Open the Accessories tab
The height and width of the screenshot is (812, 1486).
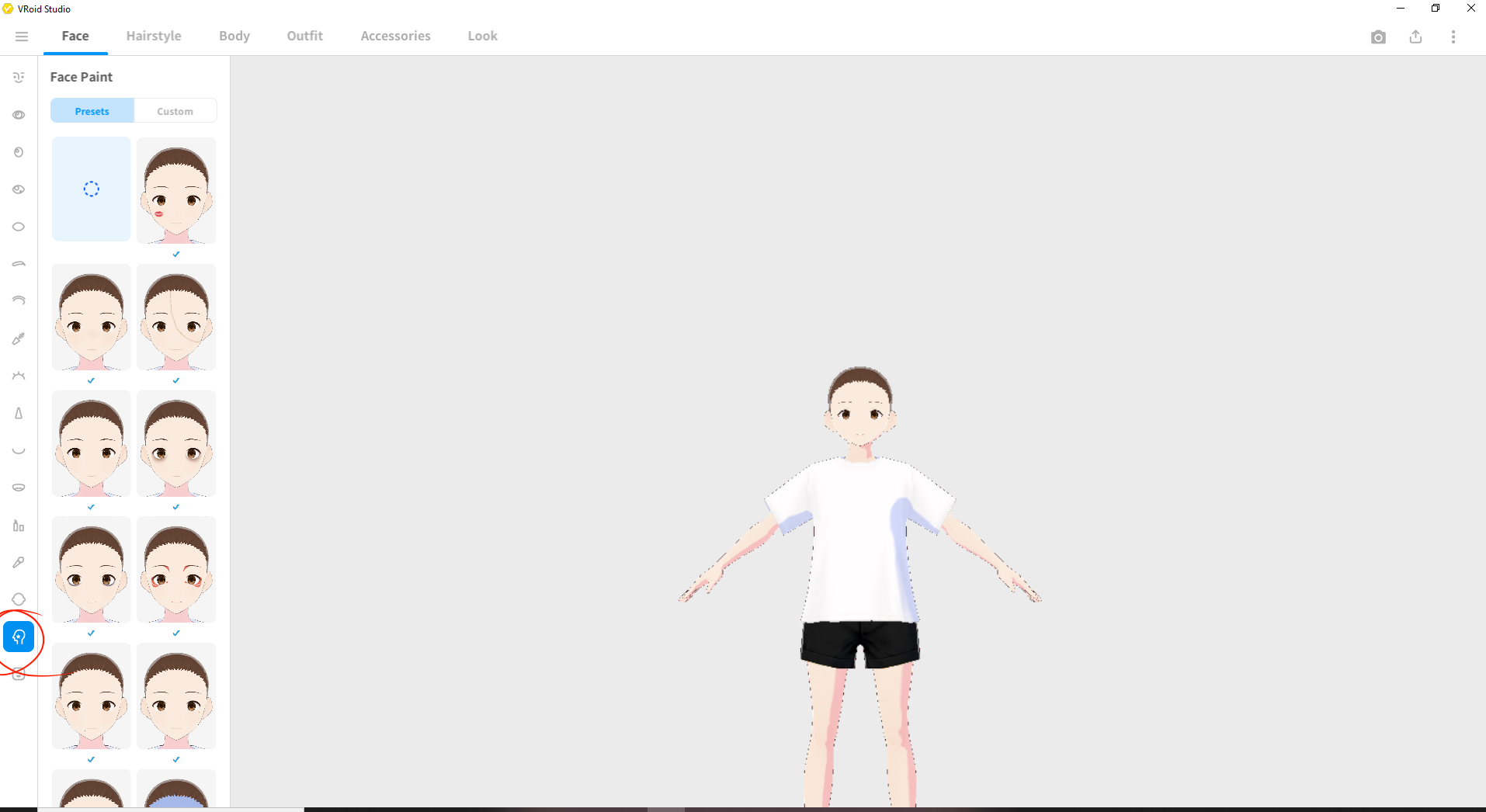pyautogui.click(x=396, y=36)
